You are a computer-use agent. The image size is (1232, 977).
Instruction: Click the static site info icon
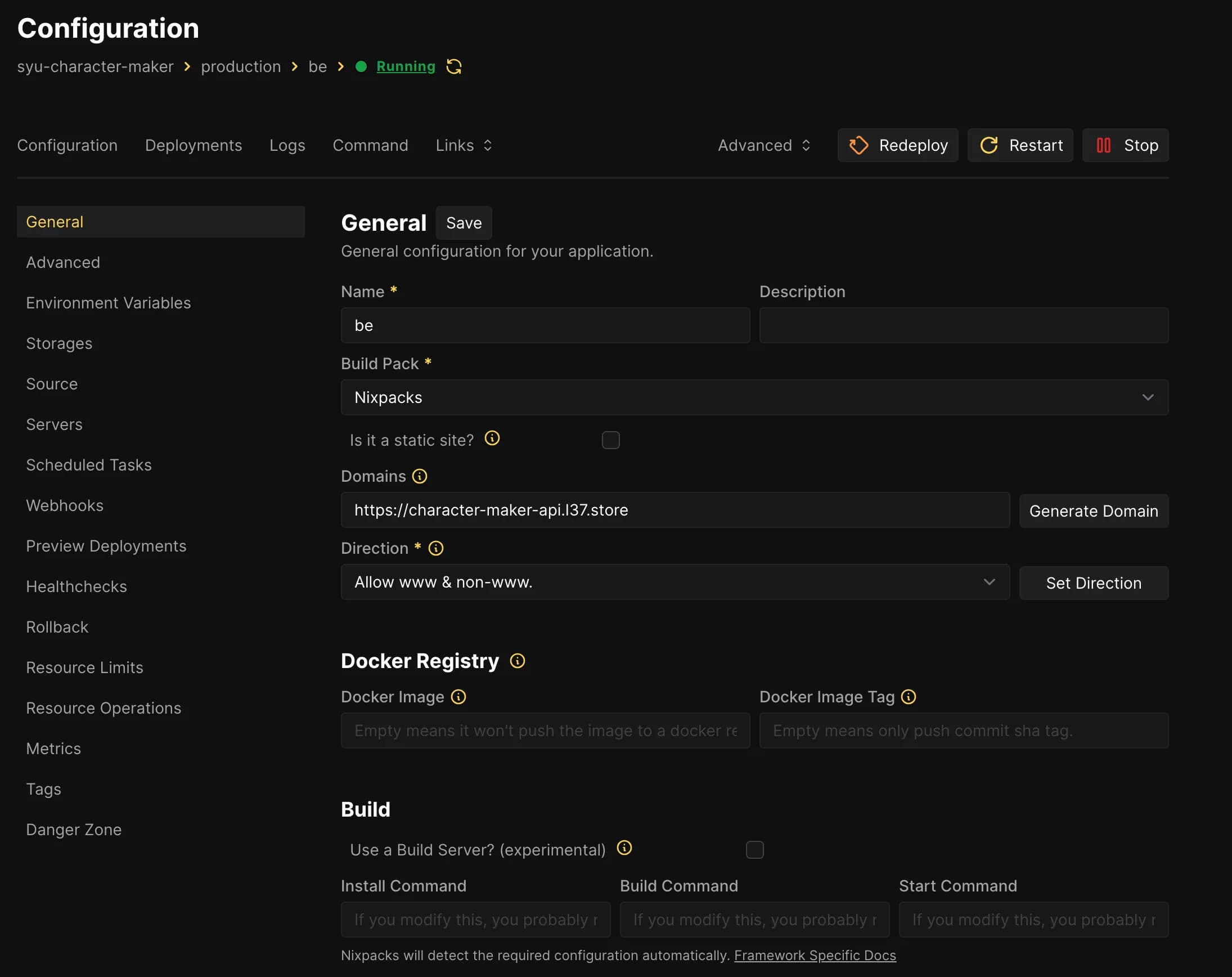[x=492, y=438]
